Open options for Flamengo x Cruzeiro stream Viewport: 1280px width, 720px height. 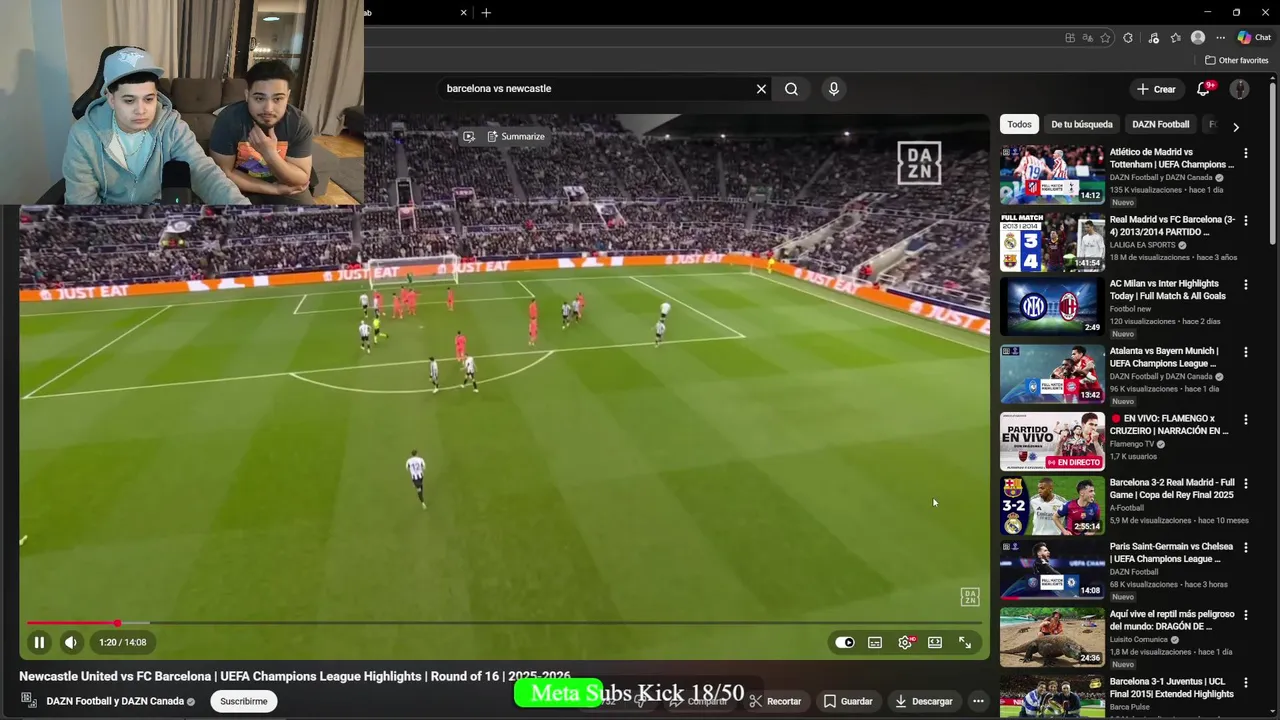(1246, 419)
